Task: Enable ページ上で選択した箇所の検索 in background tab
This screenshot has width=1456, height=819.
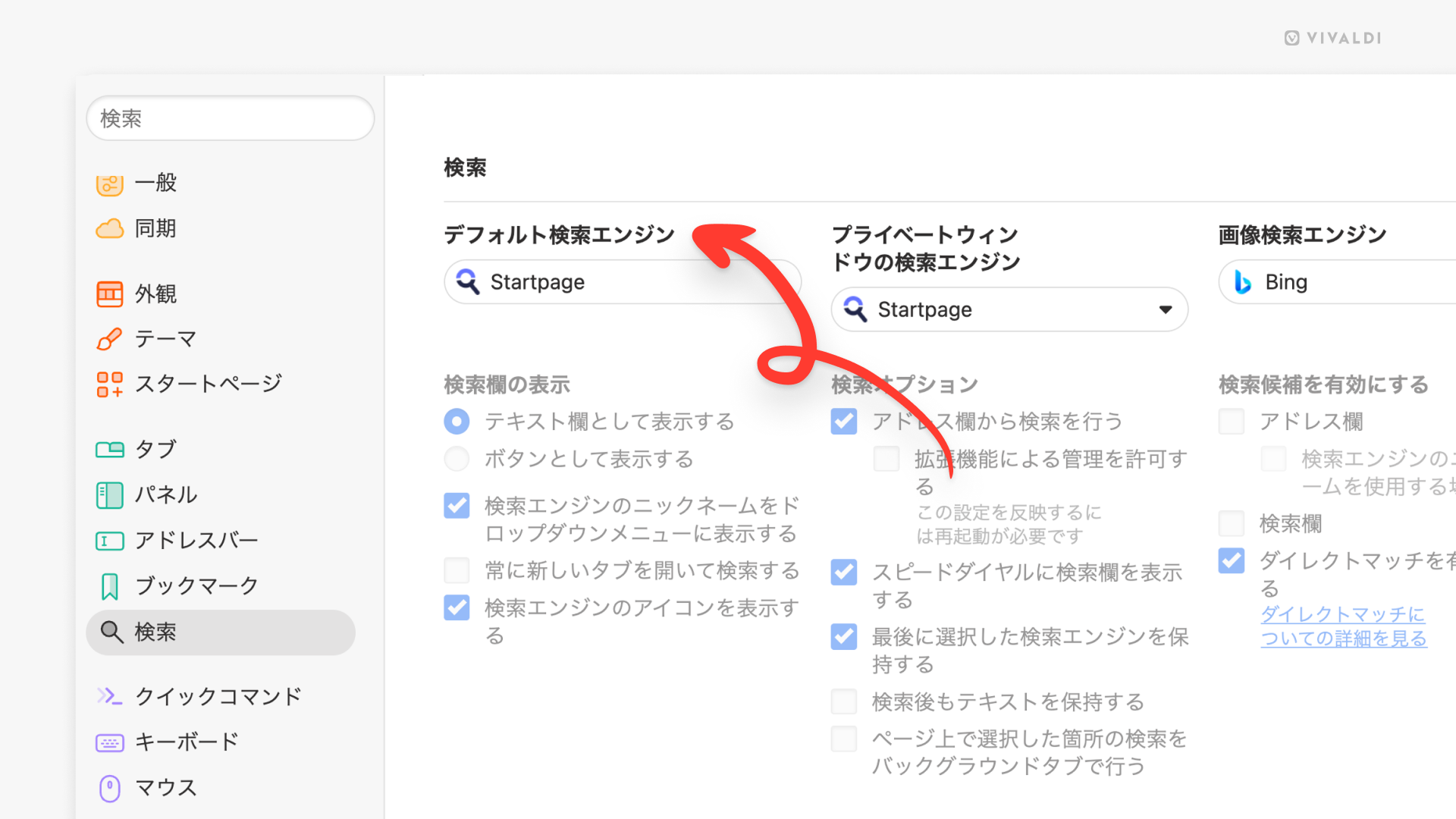Action: (844, 739)
